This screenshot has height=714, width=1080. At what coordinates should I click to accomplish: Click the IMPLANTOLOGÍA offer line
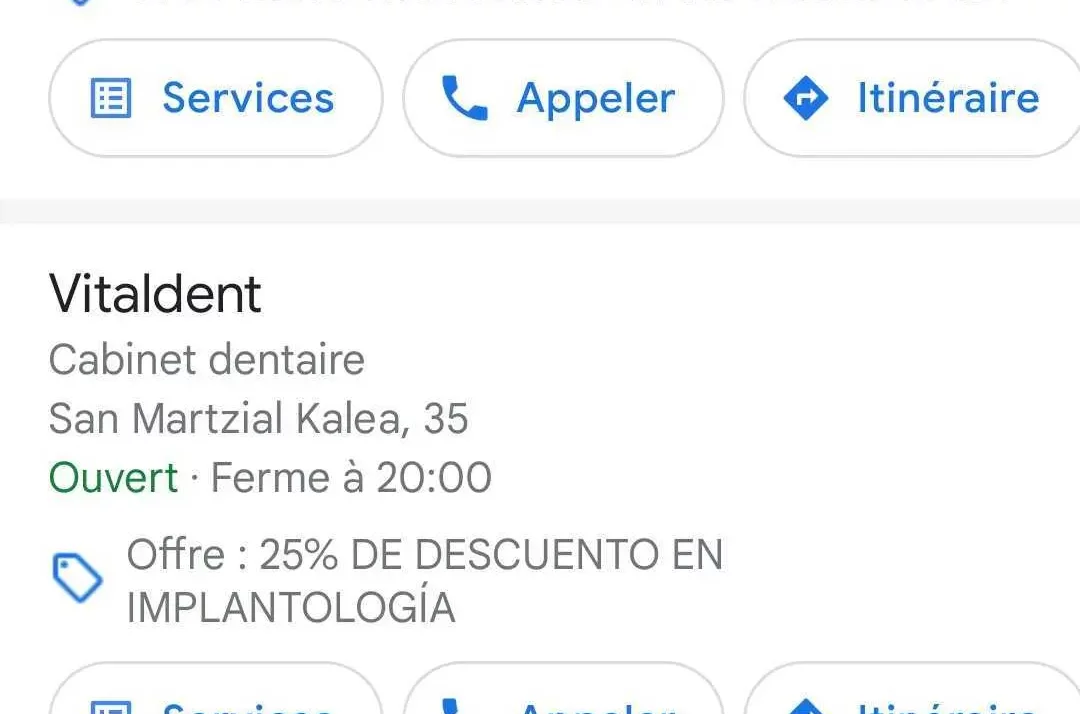(x=291, y=607)
